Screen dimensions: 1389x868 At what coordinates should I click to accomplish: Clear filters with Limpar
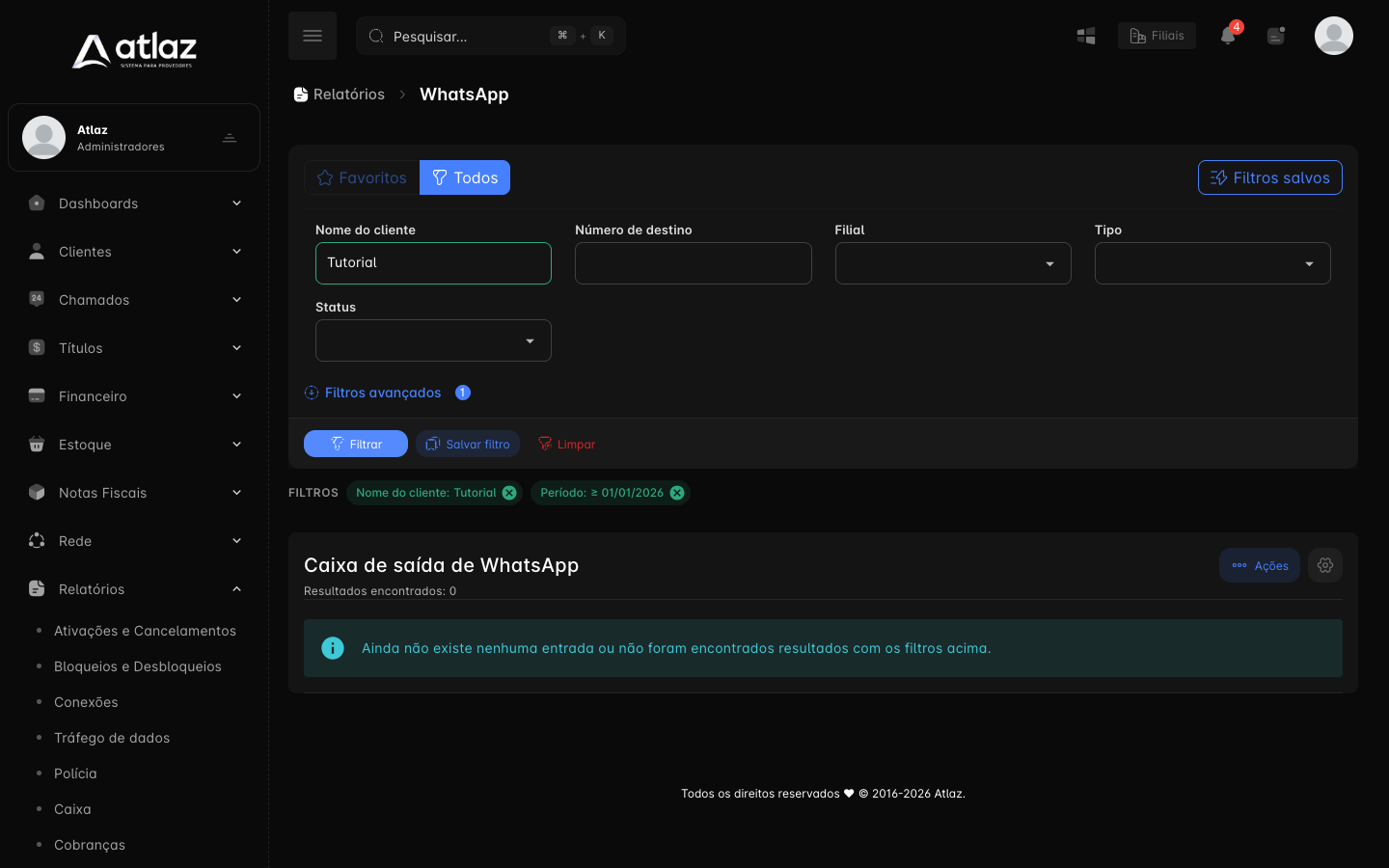pos(566,444)
